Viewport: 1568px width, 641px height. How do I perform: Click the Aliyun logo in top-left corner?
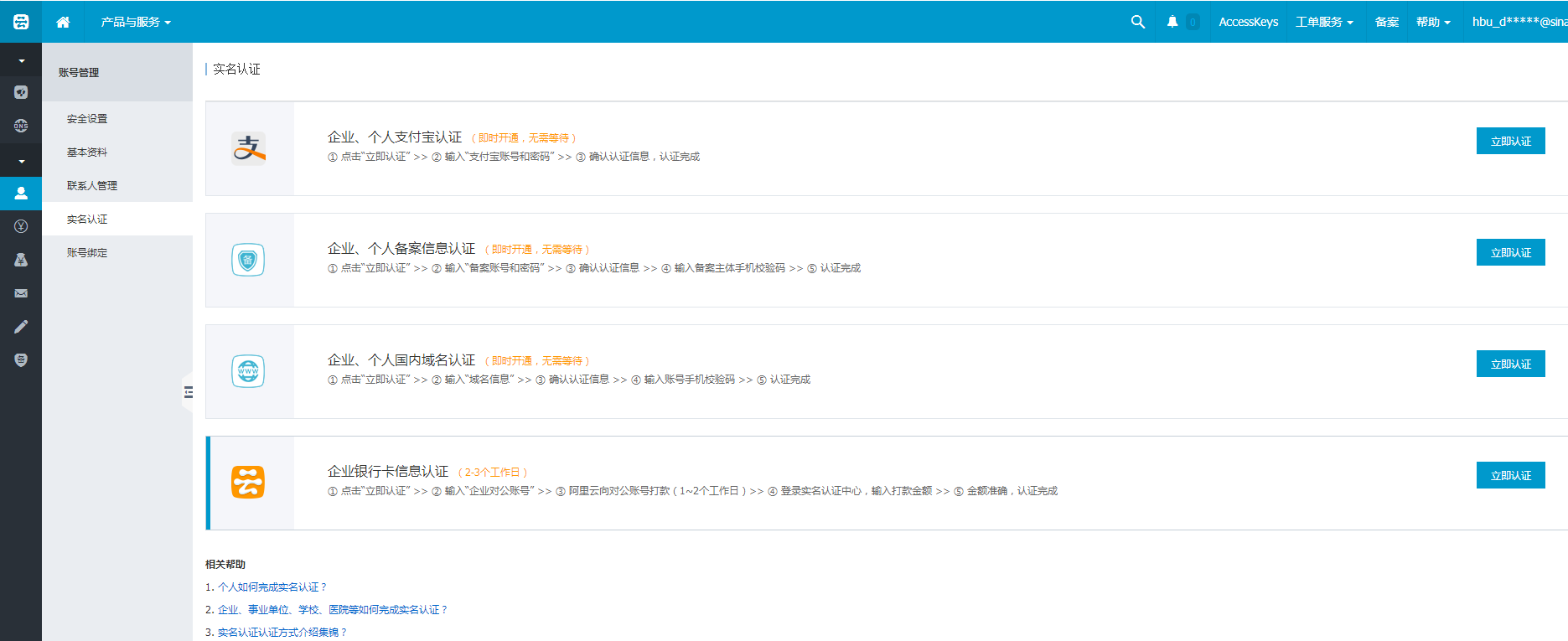point(21,22)
